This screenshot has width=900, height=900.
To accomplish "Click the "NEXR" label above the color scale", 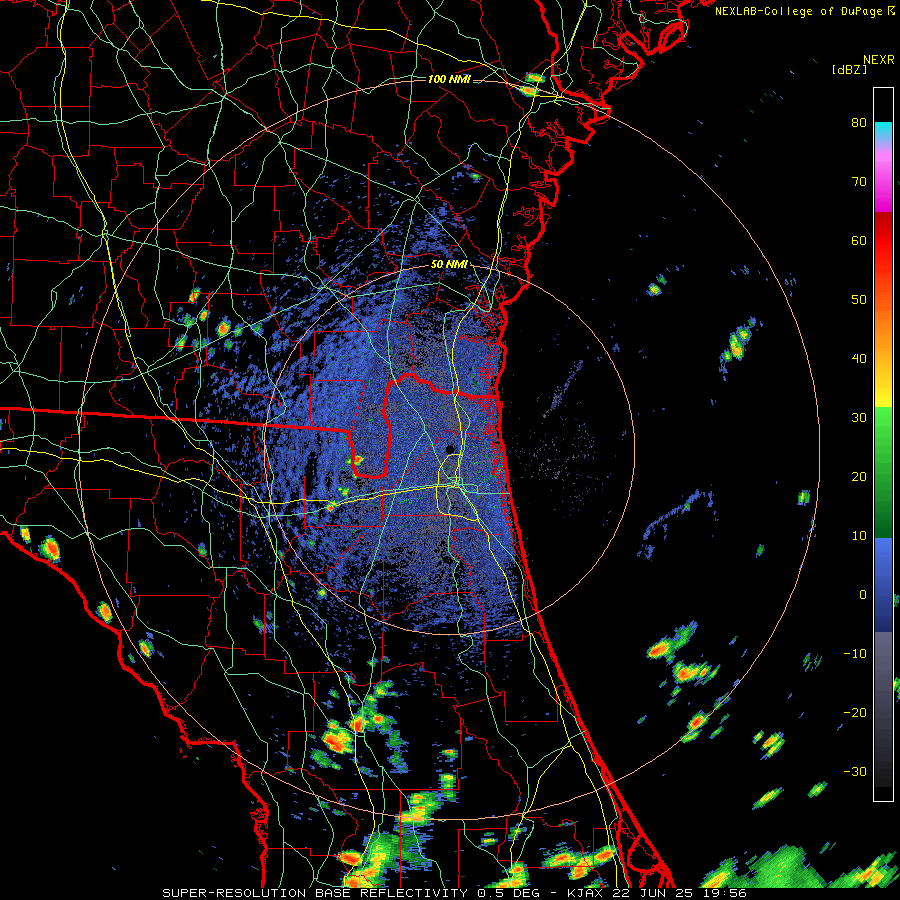I will pos(879,60).
